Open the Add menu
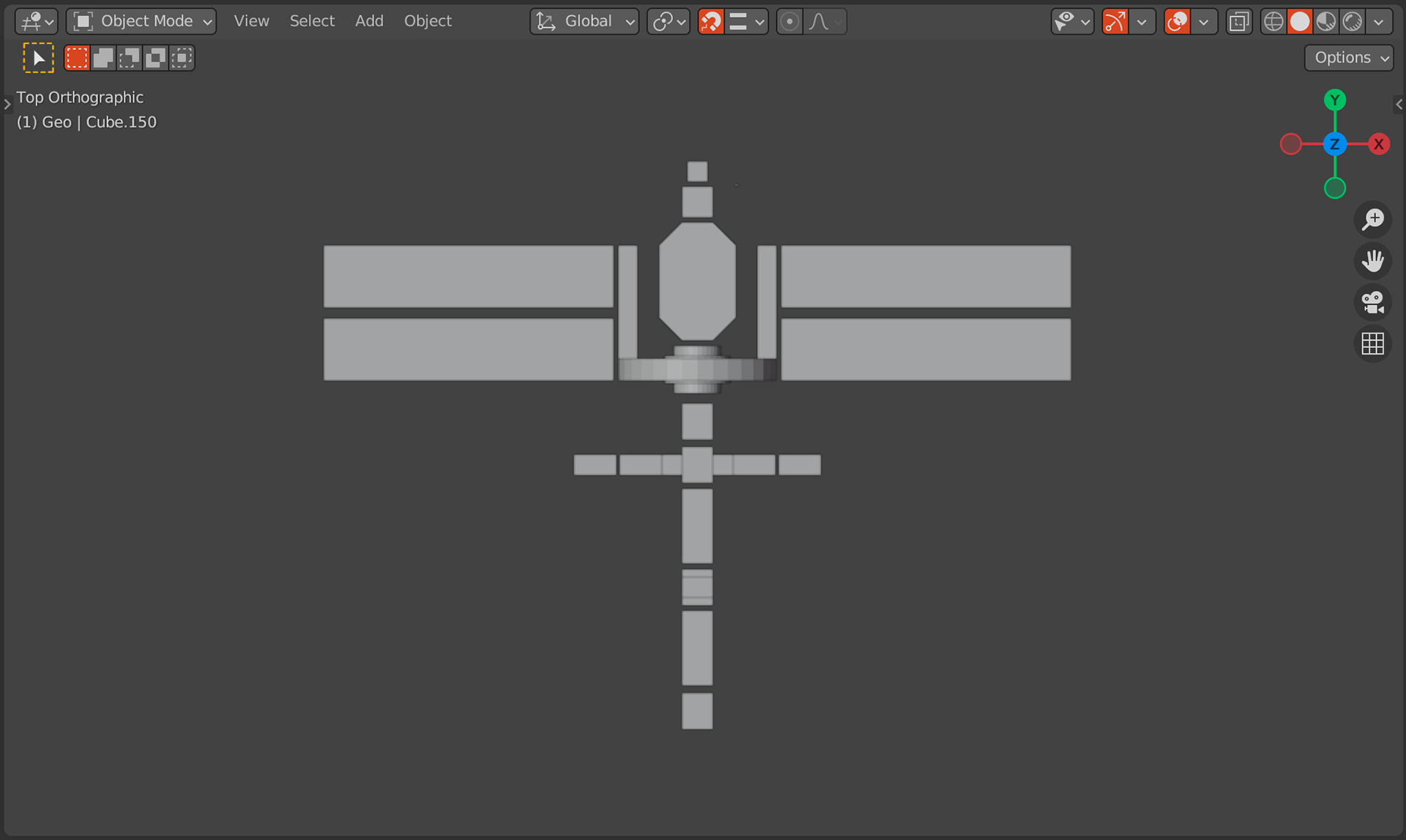The image size is (1406, 840). coord(369,21)
